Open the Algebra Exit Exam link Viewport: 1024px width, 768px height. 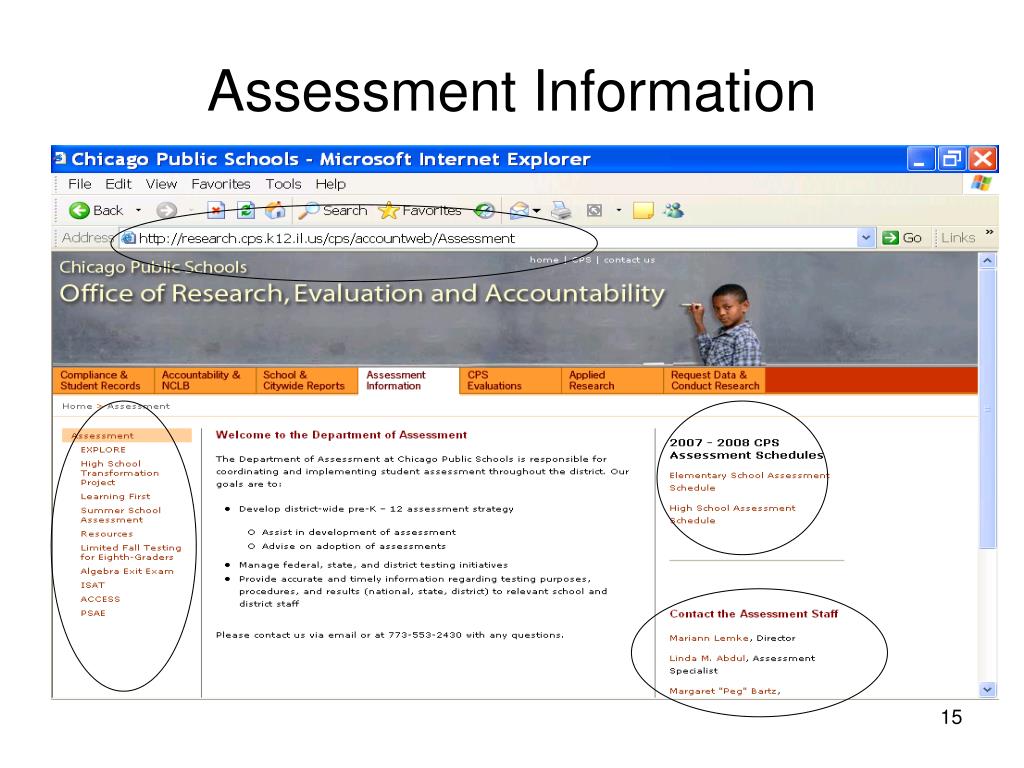point(127,571)
